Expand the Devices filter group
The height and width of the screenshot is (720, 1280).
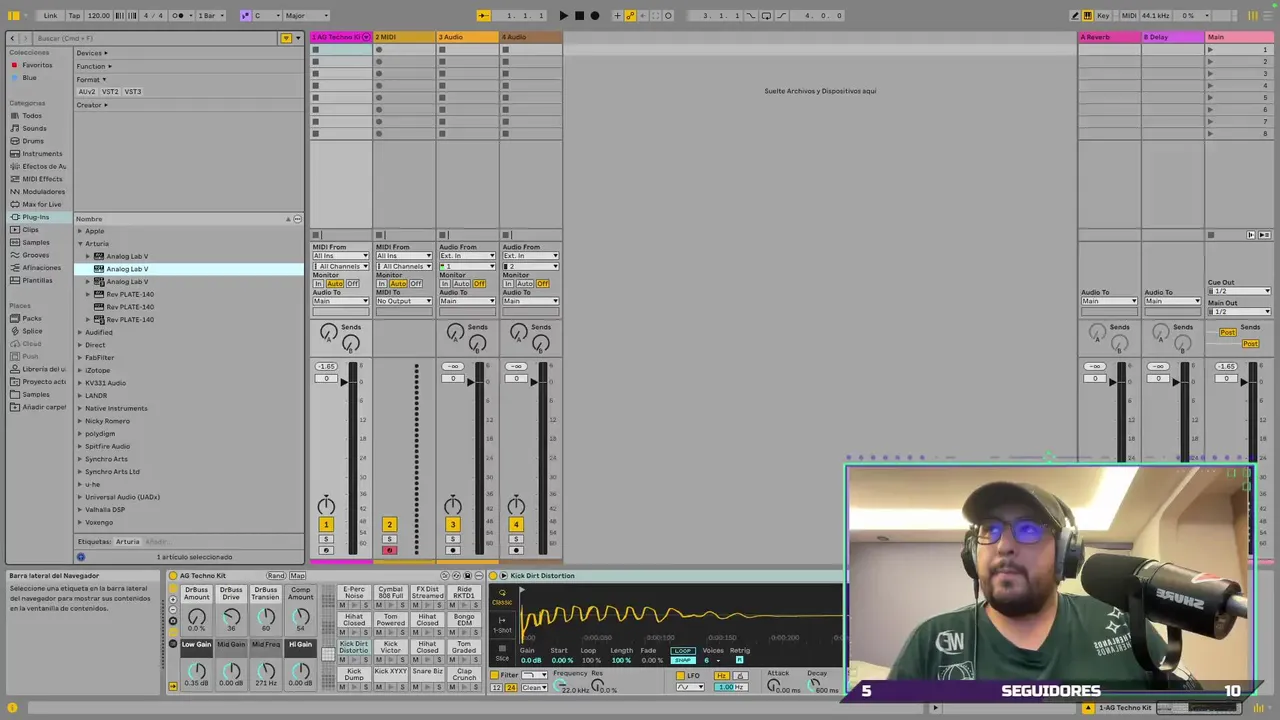click(92, 53)
